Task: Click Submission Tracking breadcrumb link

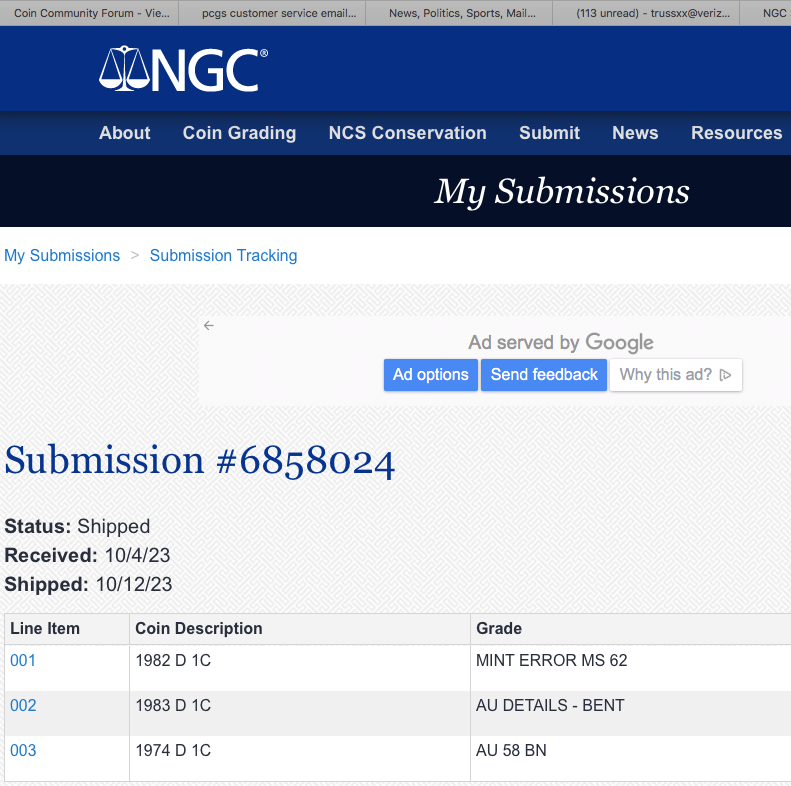Action: point(223,256)
